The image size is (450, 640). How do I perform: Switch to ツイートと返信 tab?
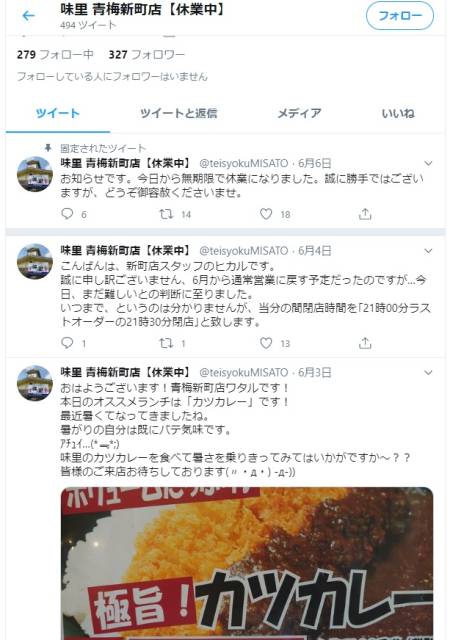point(178,113)
